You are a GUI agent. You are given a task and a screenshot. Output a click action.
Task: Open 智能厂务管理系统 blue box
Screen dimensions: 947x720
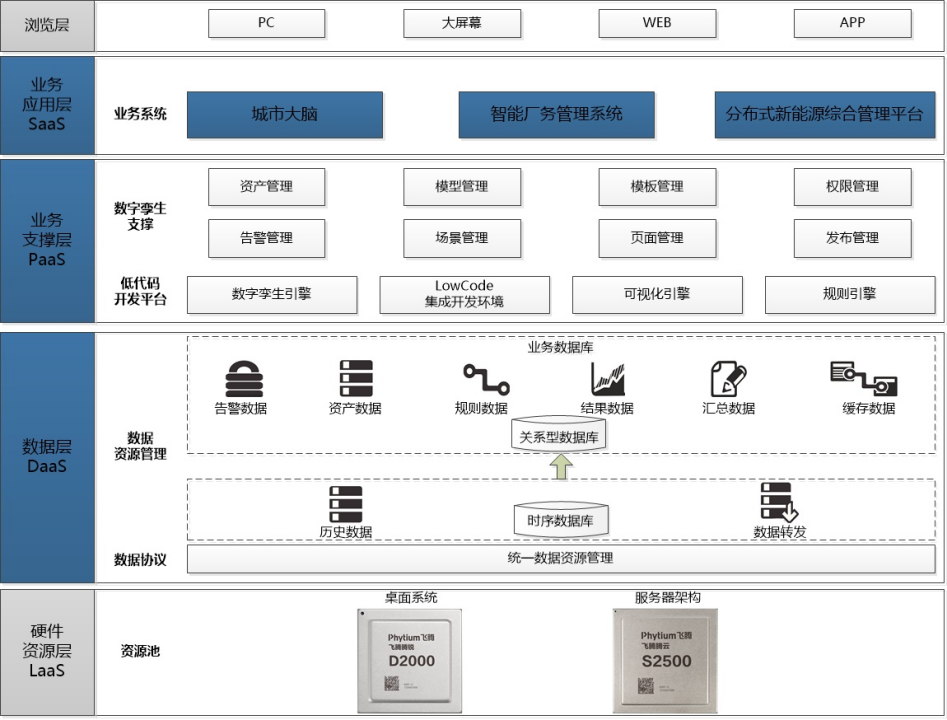coord(556,115)
